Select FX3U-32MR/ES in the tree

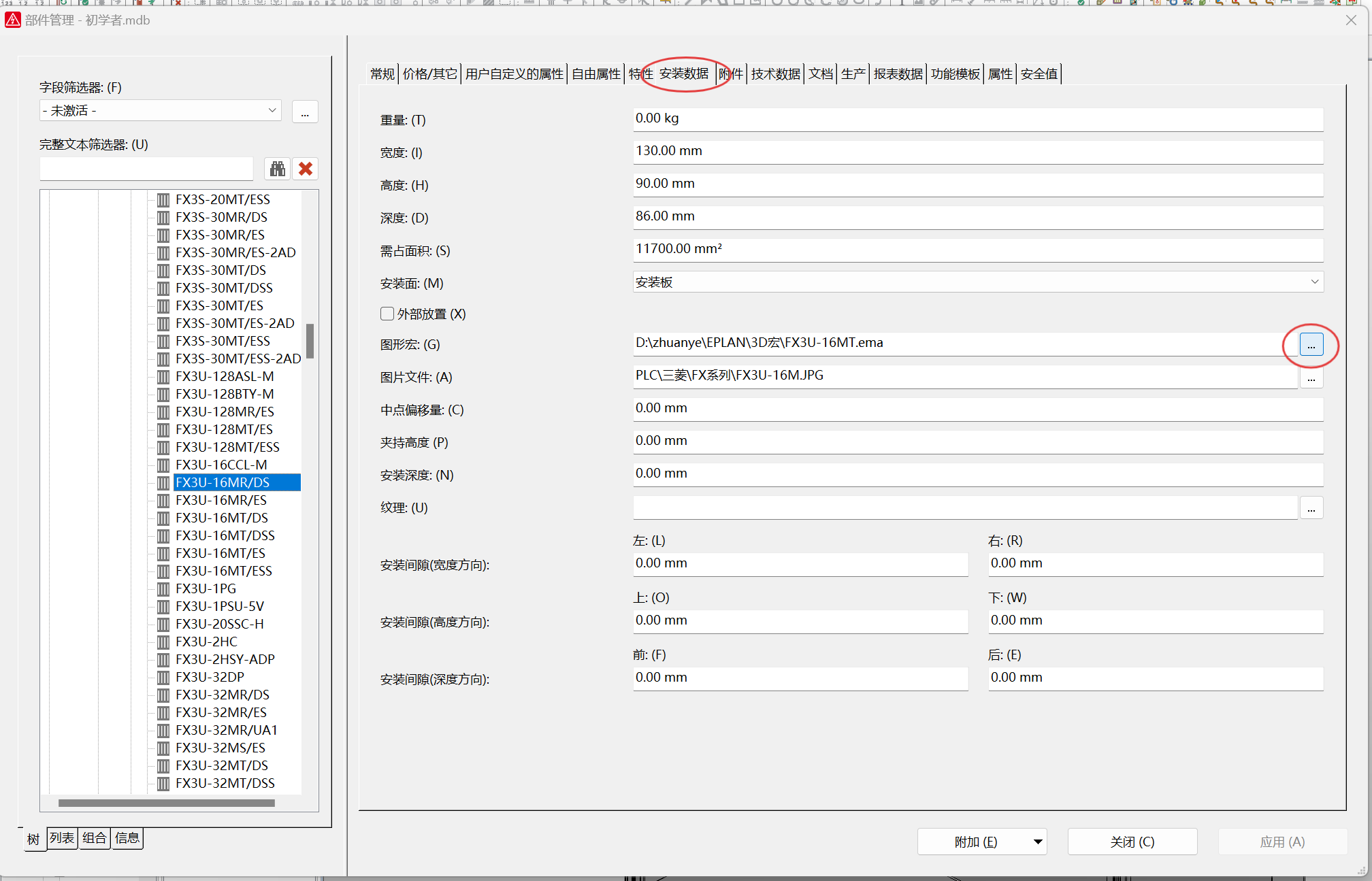pos(220,712)
